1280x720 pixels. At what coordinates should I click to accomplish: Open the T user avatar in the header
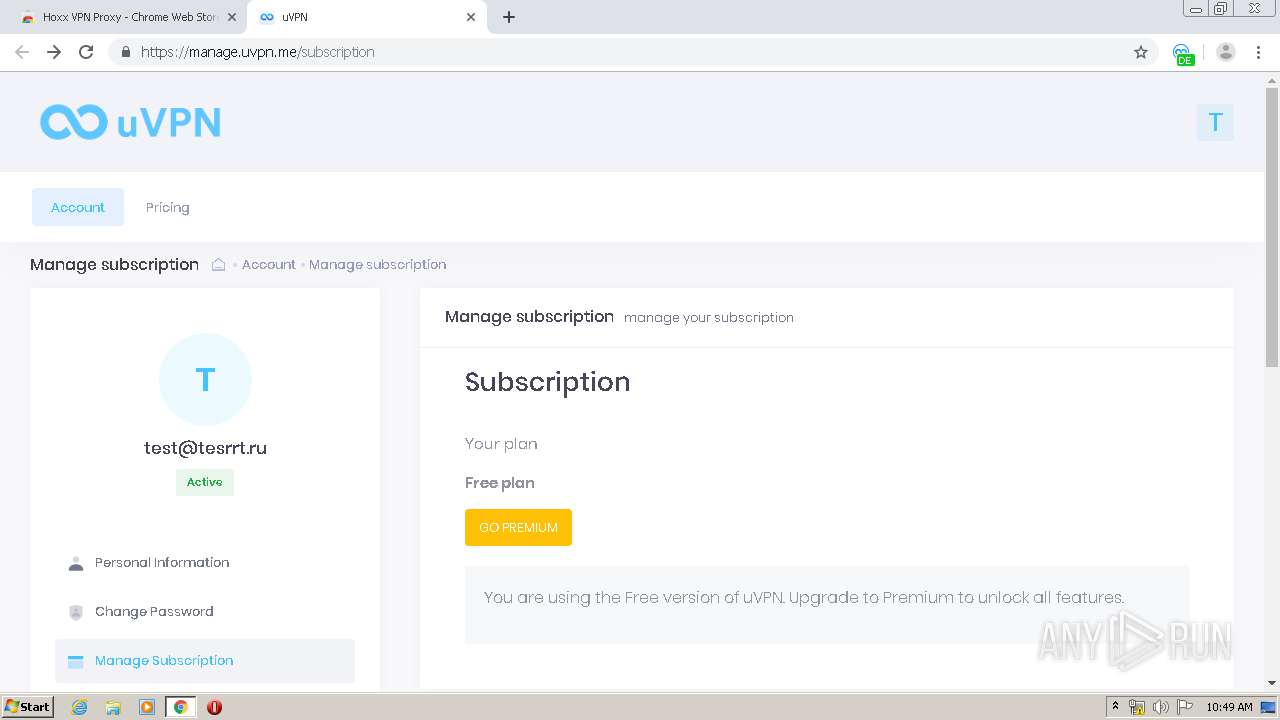coord(1215,122)
